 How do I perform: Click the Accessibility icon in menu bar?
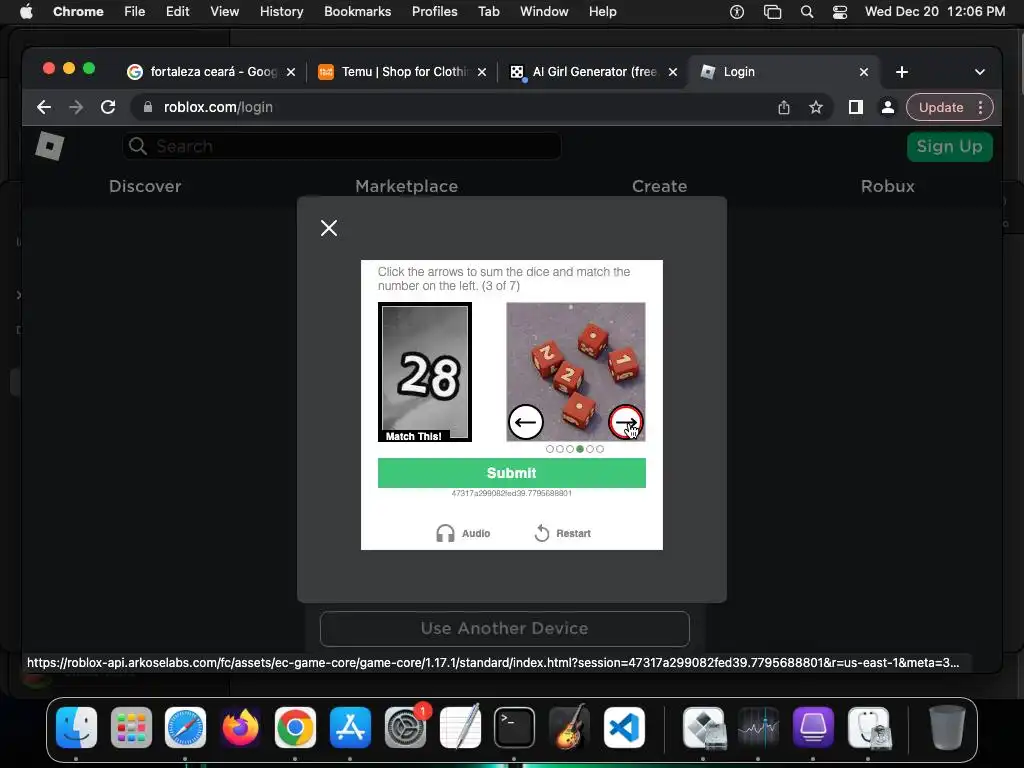(737, 12)
